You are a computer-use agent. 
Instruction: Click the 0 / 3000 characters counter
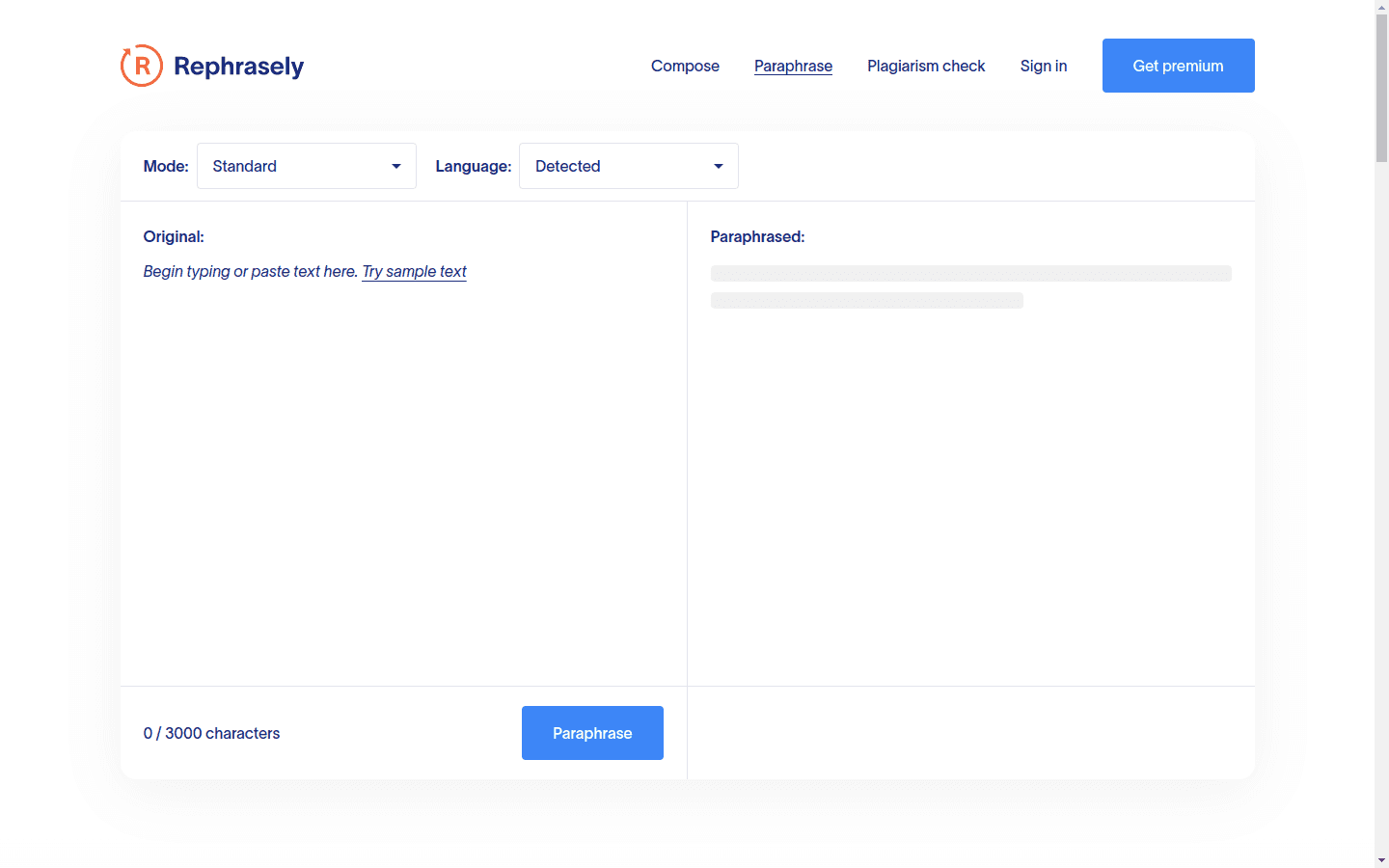point(211,733)
